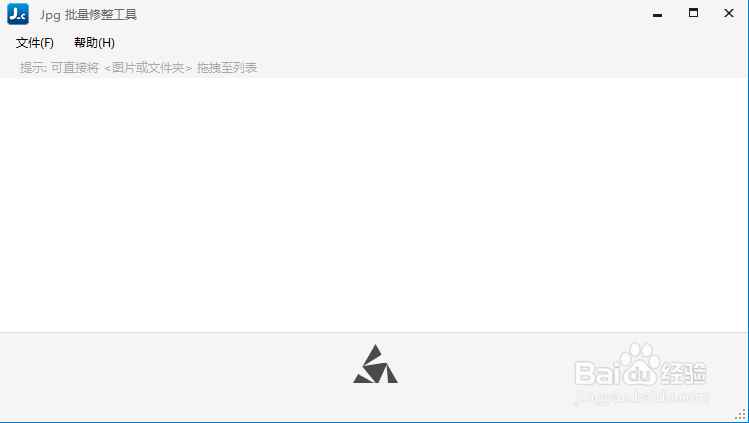Open the 帮助(H) menu

(x=95, y=43)
